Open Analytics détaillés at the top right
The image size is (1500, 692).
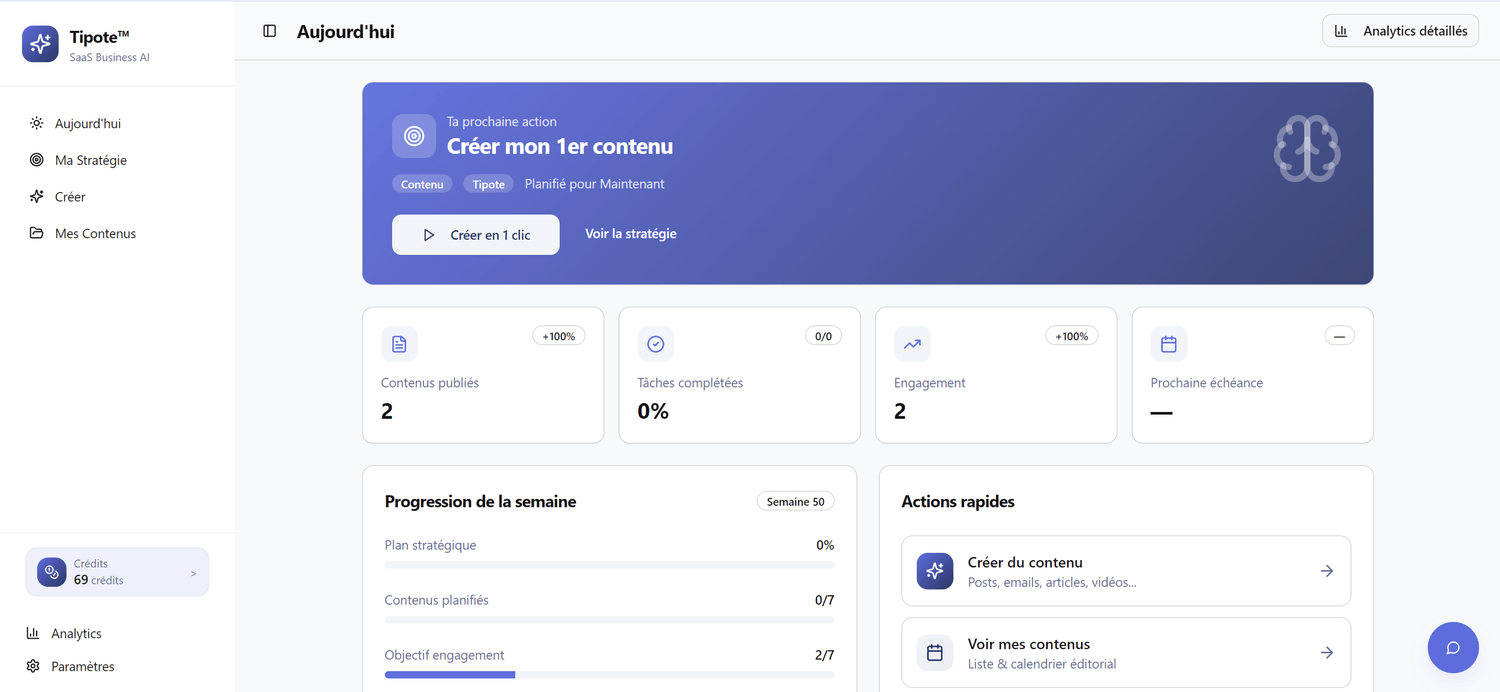click(x=1400, y=30)
